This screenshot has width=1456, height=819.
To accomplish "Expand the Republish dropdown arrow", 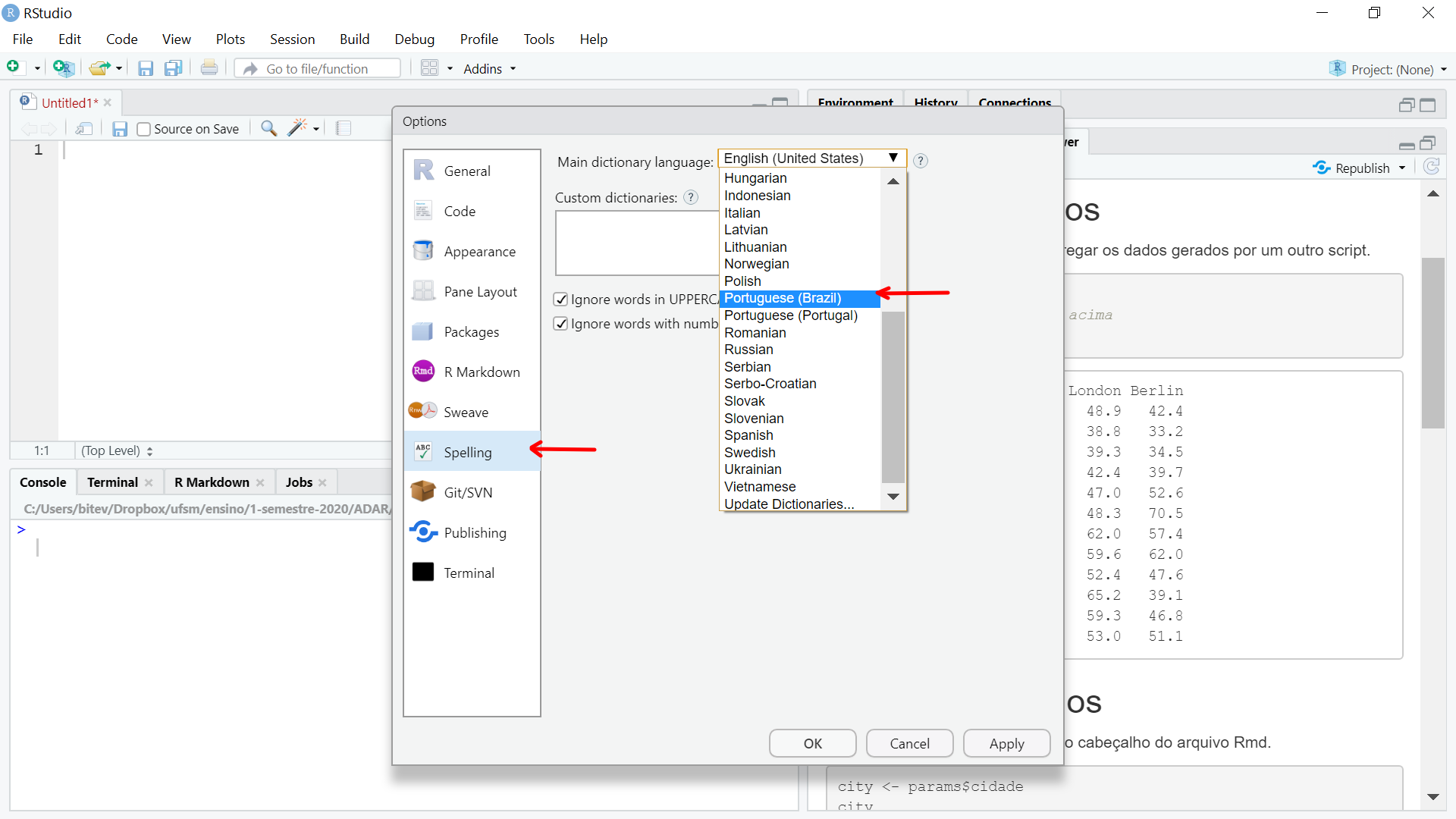I will point(1402,168).
